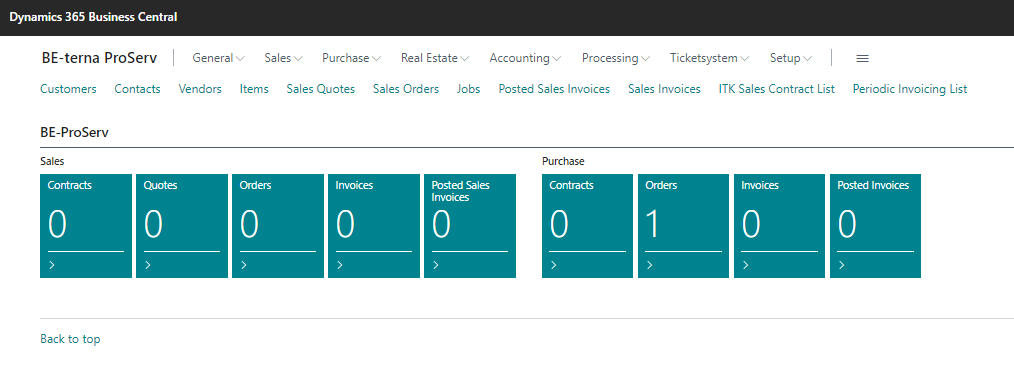Screen dimensions: 1014x373
Task: Click the Sales group label above tiles
Action: [52, 162]
